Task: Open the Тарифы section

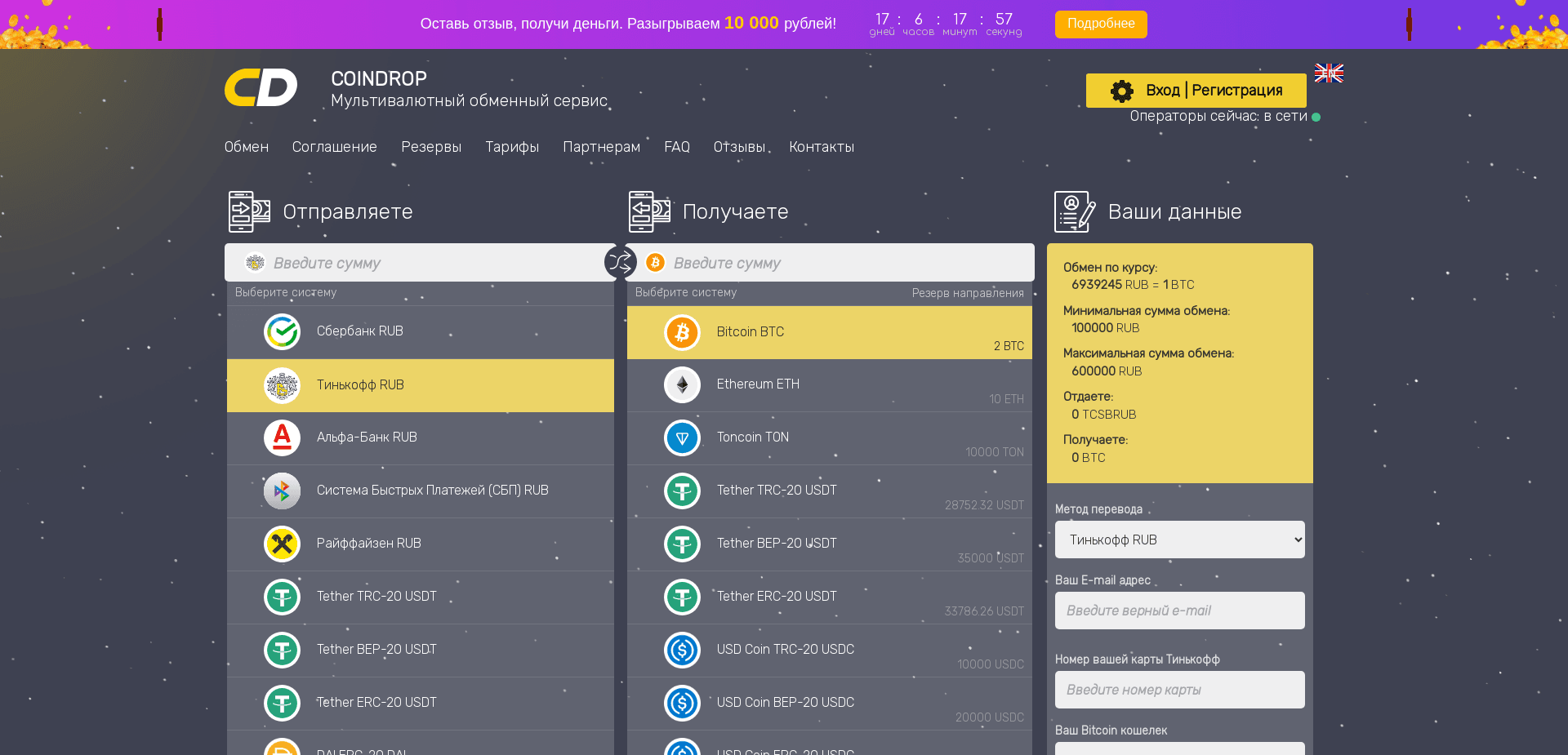Action: pyautogui.click(x=512, y=148)
